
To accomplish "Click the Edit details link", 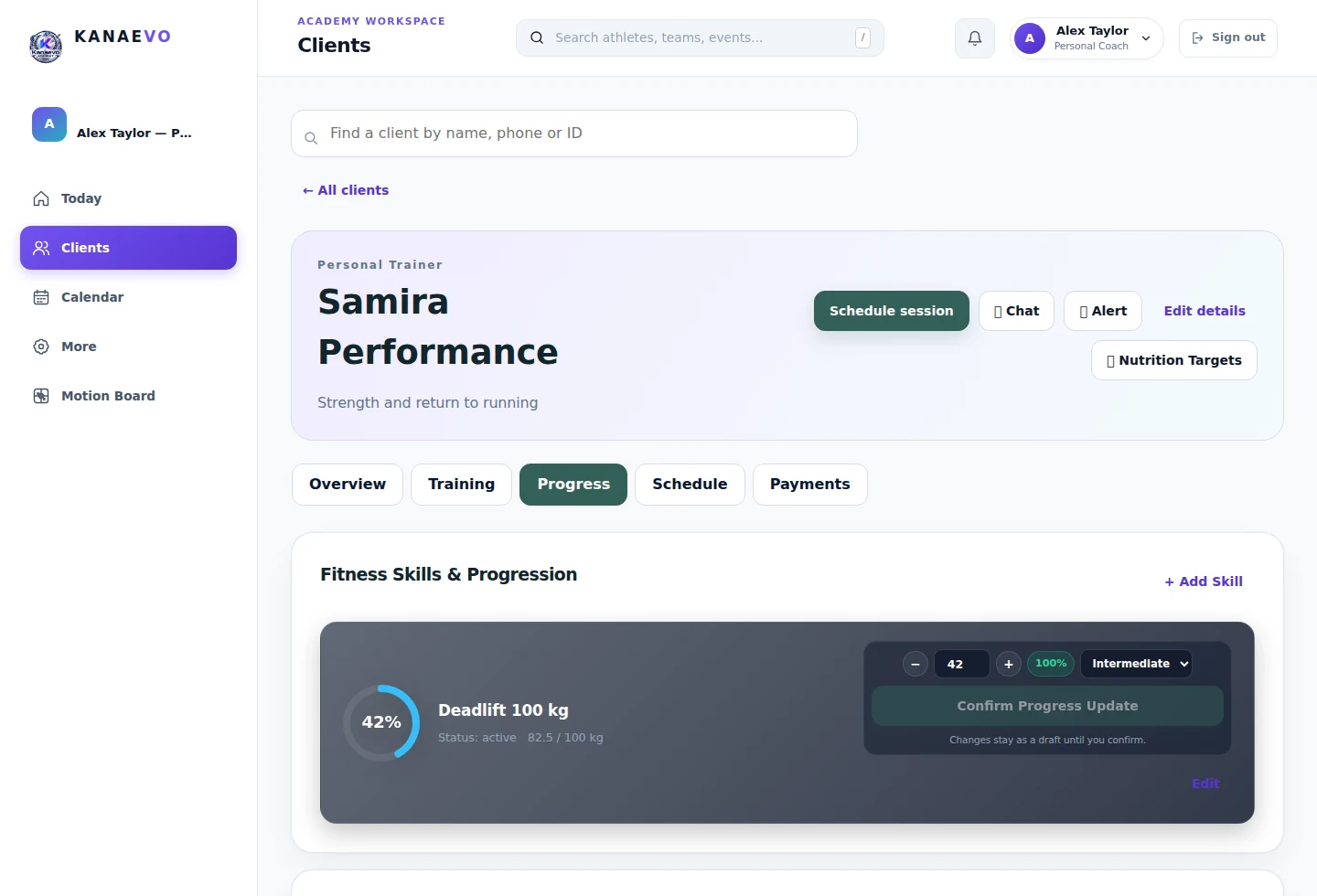I will coord(1205,311).
